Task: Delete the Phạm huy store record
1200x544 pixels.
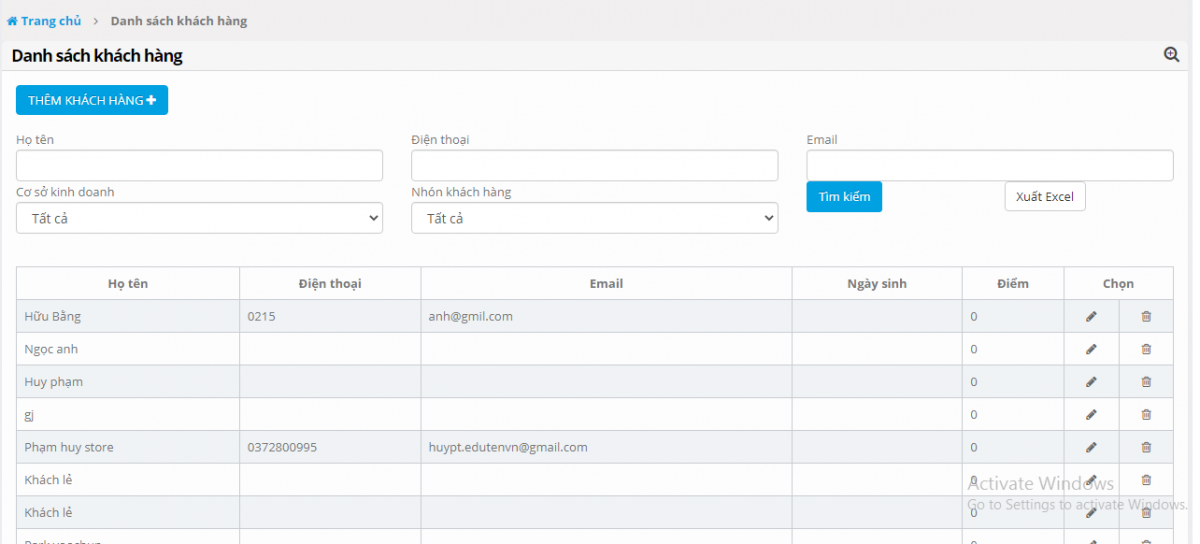Action: tap(1146, 447)
